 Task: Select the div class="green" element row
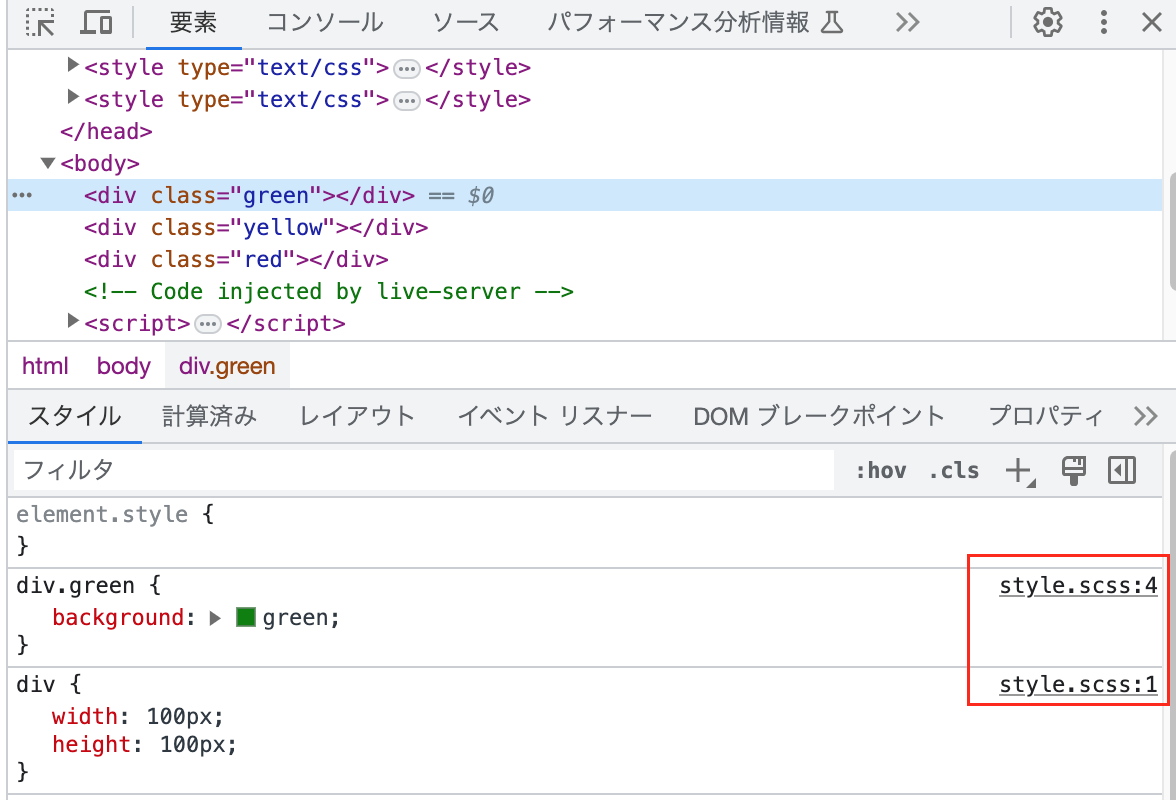[585, 196]
